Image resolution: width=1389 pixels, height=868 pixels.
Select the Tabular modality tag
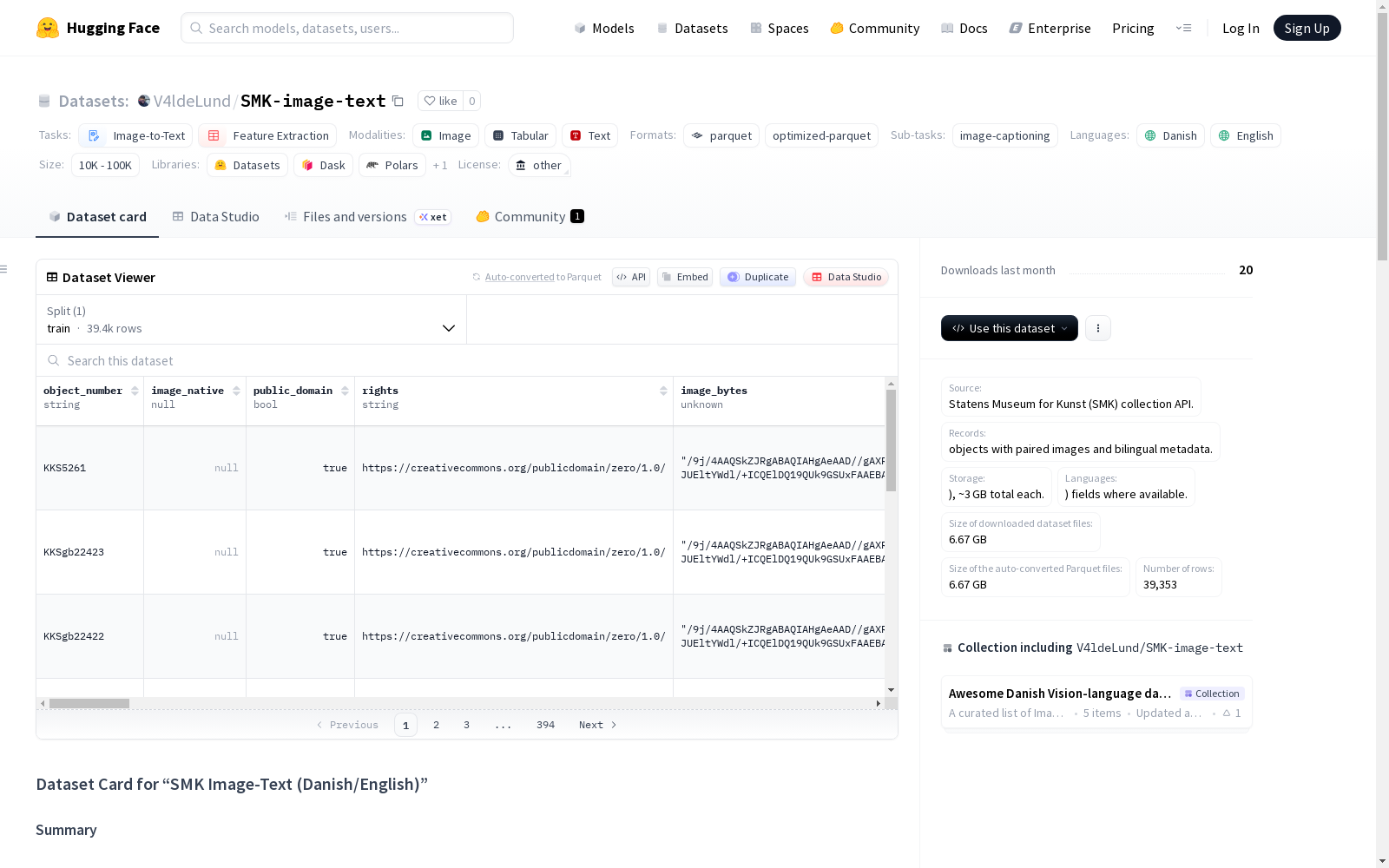[x=520, y=135]
